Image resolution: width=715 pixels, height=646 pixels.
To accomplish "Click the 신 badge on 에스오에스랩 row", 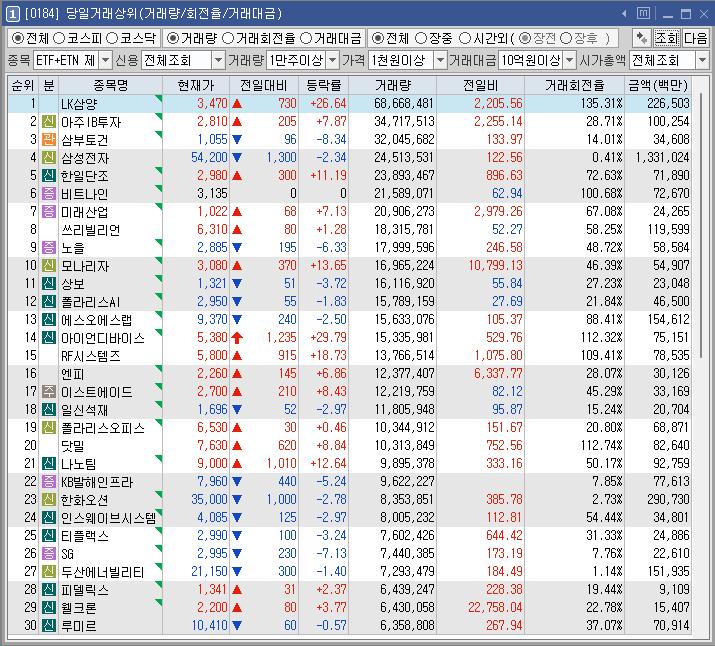I will click(49, 319).
